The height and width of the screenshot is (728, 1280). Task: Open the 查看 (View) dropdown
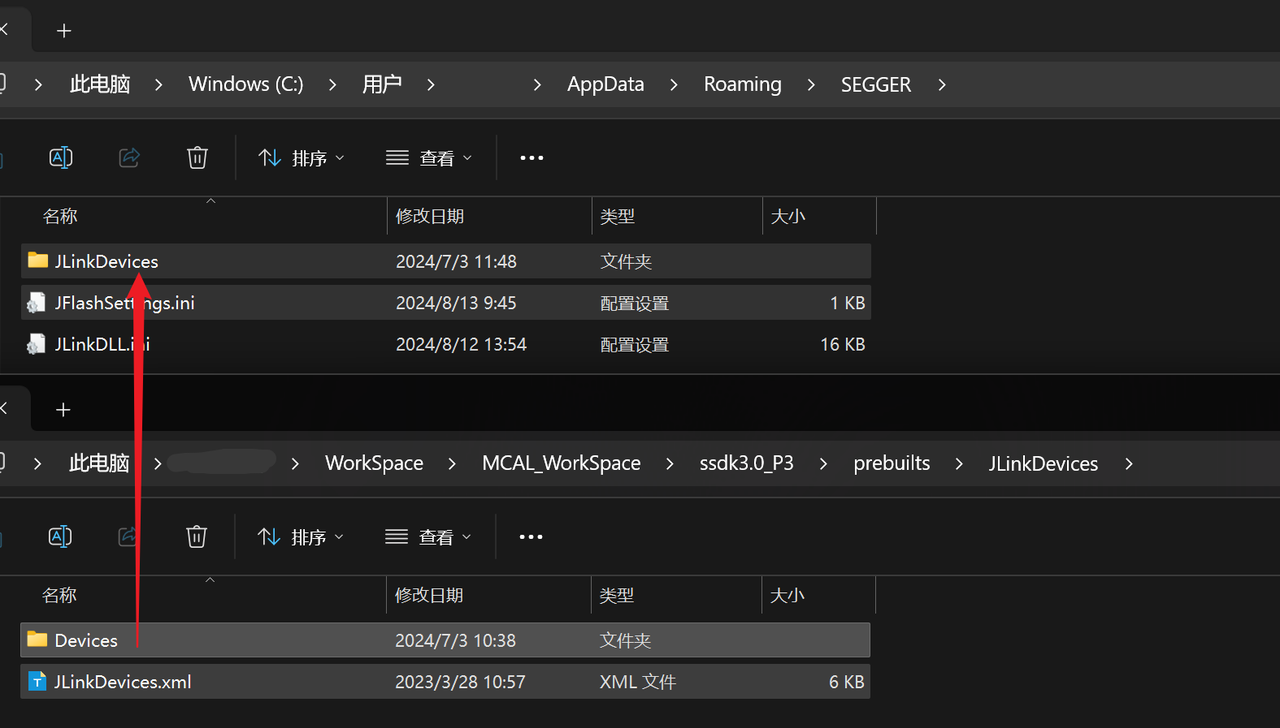click(x=428, y=157)
